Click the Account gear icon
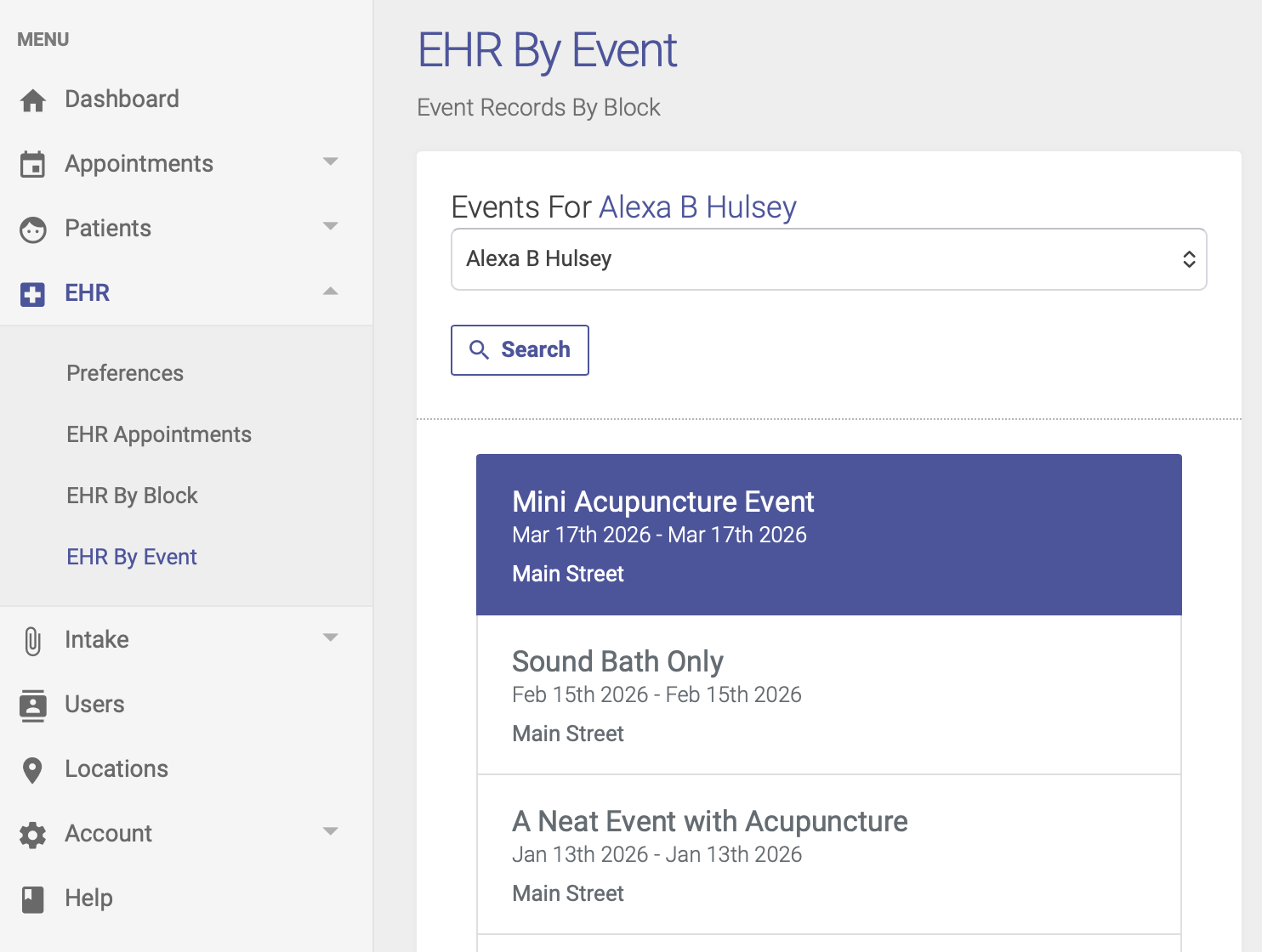This screenshot has width=1262, height=952. point(32,834)
